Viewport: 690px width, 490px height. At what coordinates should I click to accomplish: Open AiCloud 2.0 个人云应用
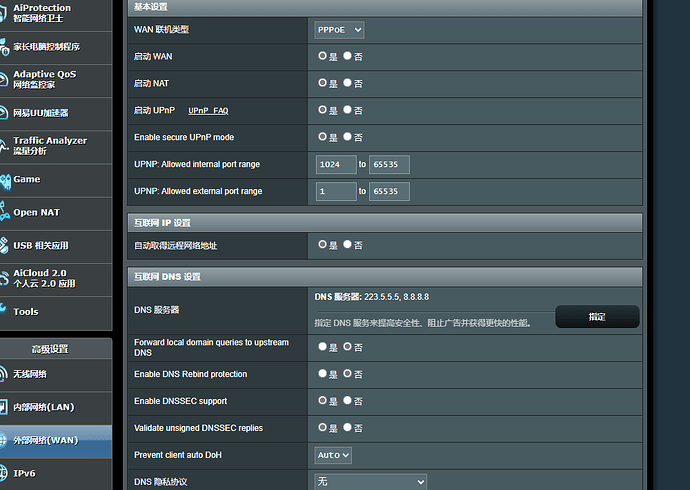coord(44,278)
